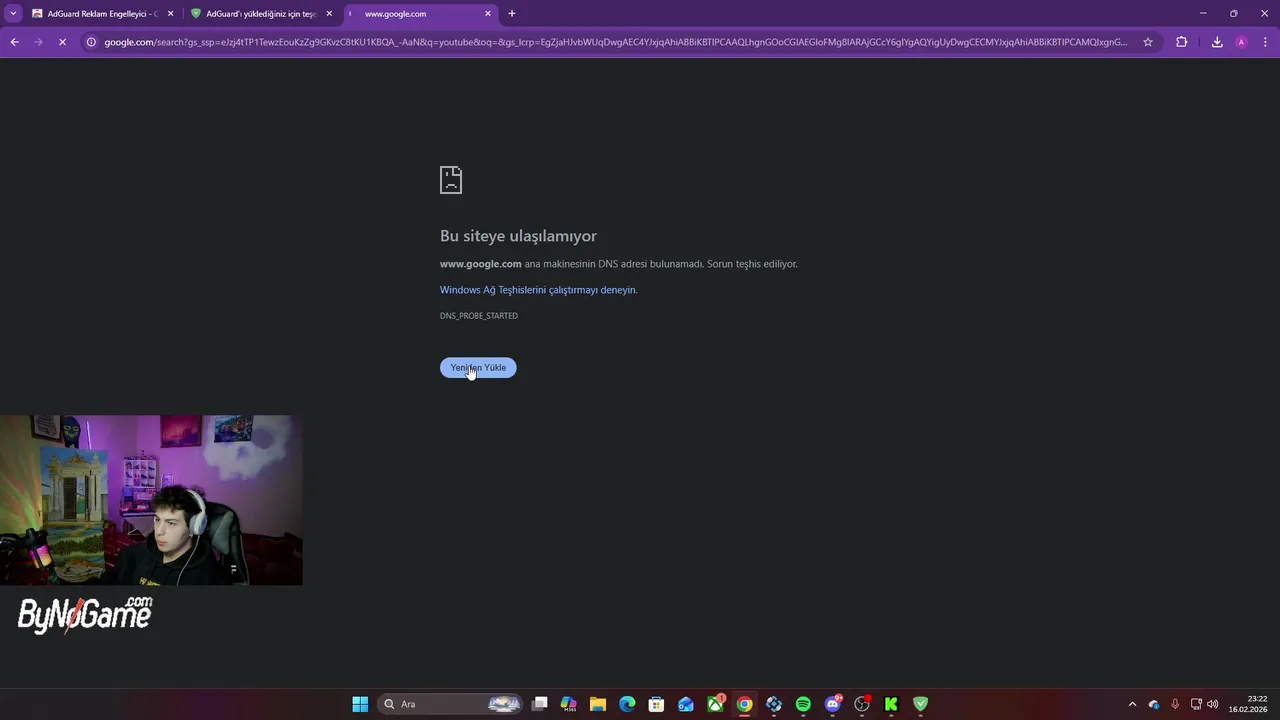Open Microsoft Store from taskbar
Image resolution: width=1280 pixels, height=720 pixels.
(x=656, y=704)
